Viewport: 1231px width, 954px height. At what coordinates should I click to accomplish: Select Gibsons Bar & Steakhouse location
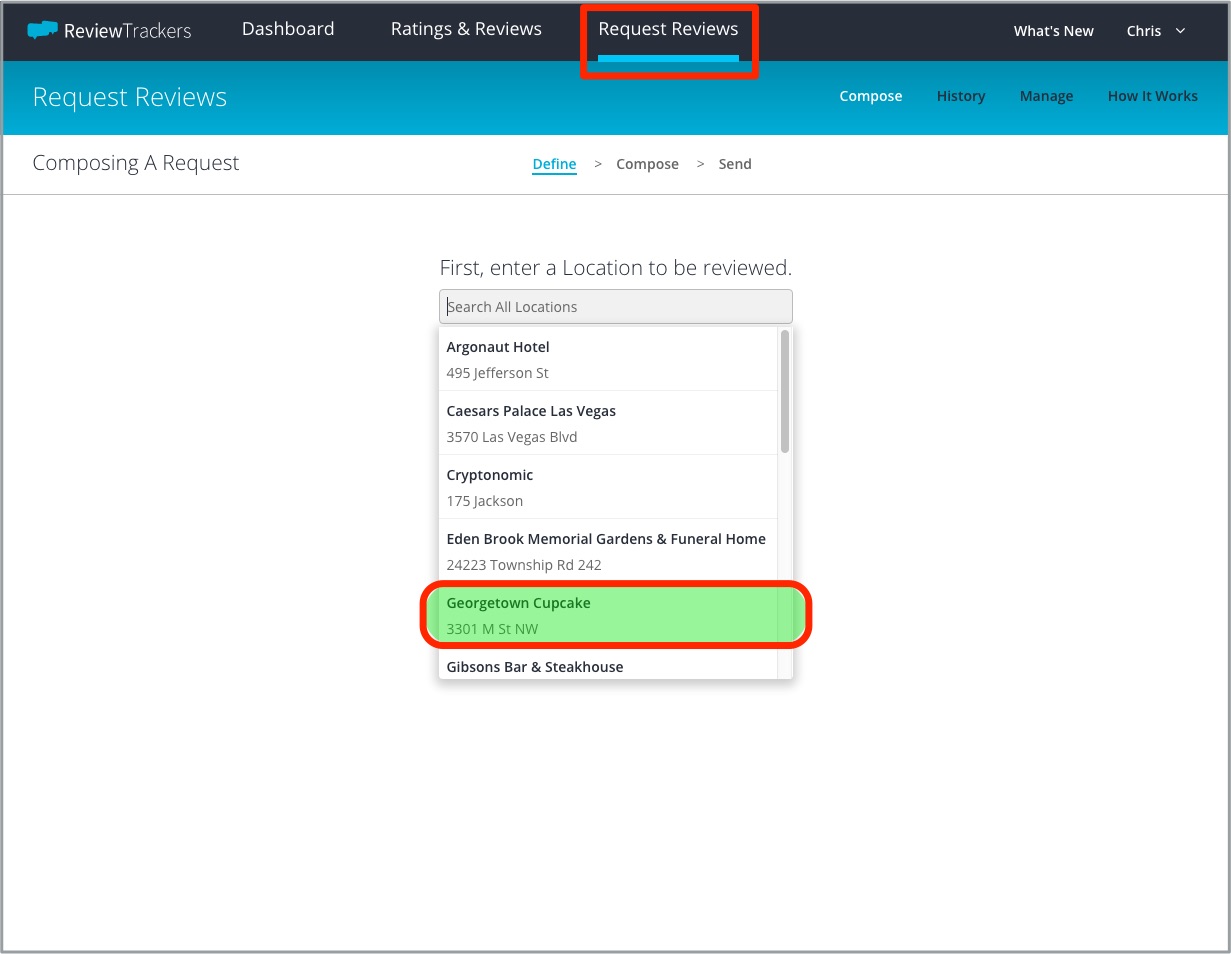point(608,664)
